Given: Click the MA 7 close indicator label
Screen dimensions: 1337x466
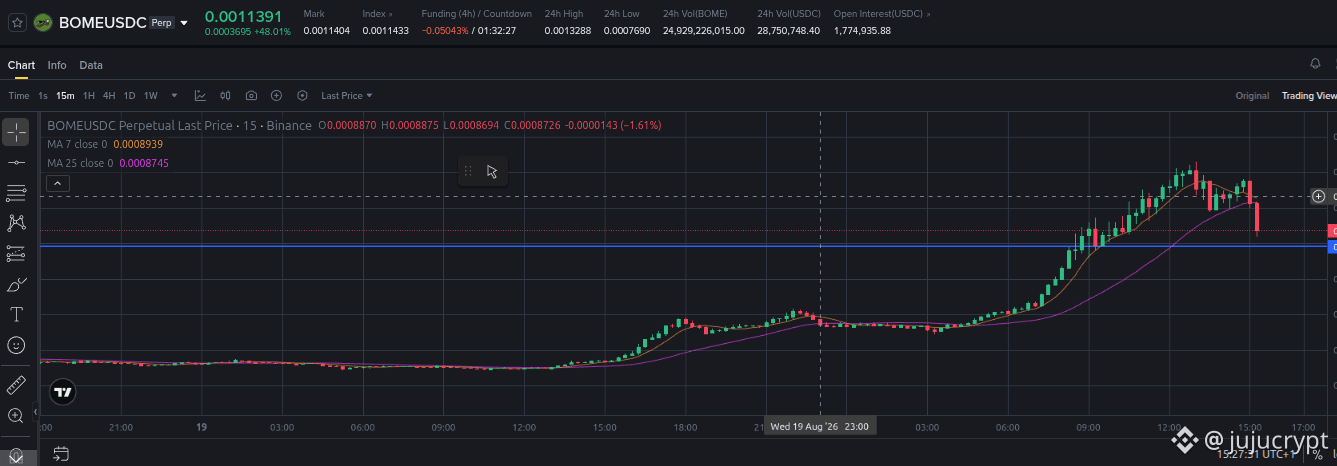Looking at the screenshot, I should tap(77, 144).
